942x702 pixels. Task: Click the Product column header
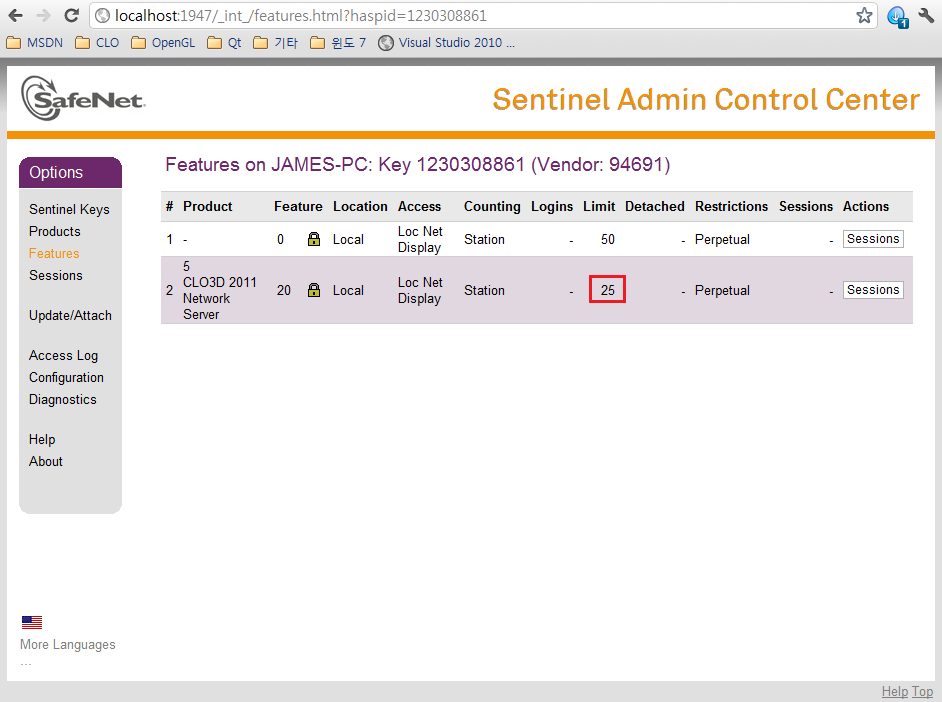pos(207,207)
